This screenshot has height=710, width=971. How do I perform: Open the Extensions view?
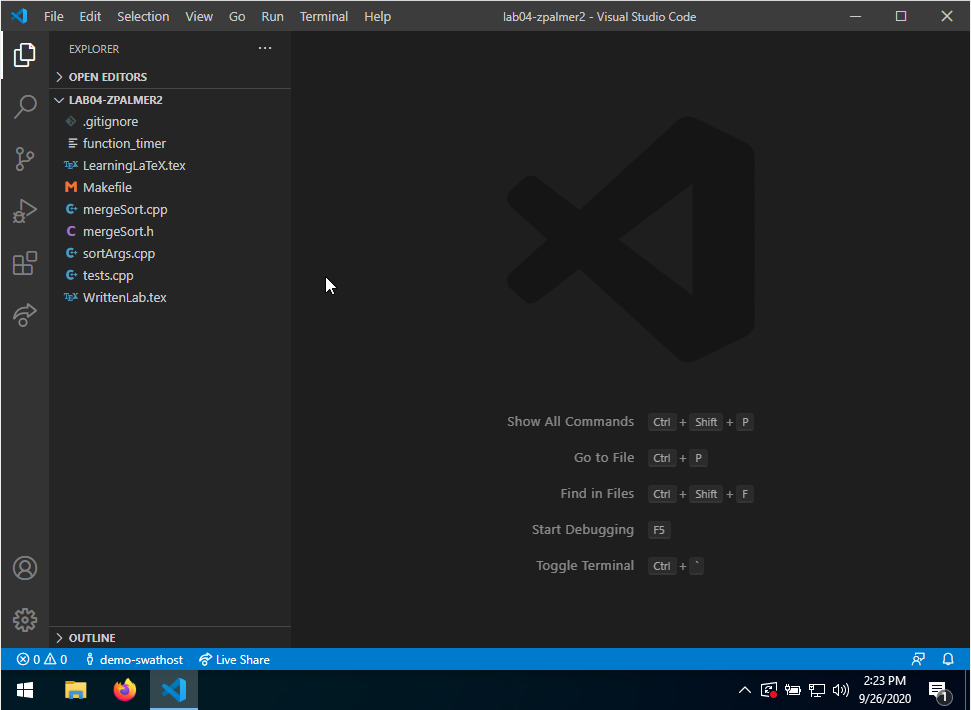[24, 263]
